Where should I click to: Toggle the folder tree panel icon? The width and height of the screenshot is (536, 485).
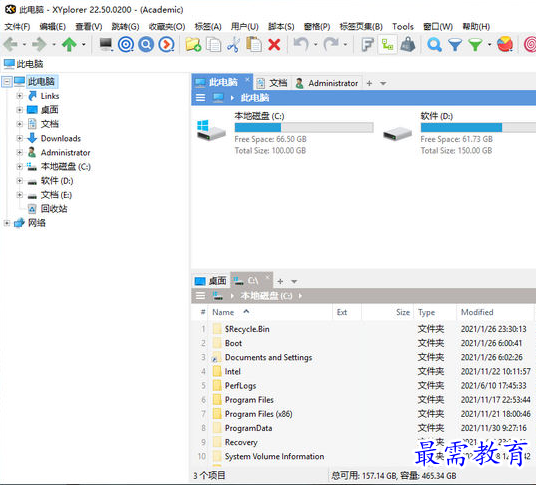(388, 44)
